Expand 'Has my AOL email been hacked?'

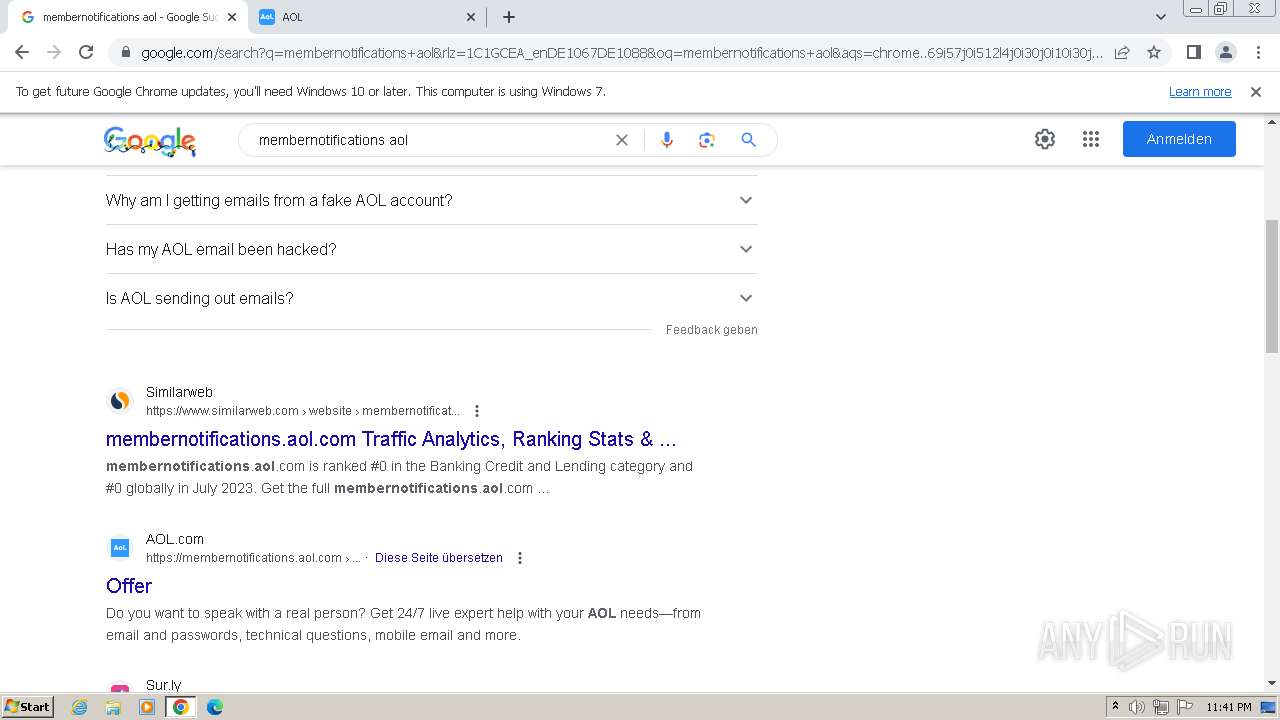click(x=431, y=249)
